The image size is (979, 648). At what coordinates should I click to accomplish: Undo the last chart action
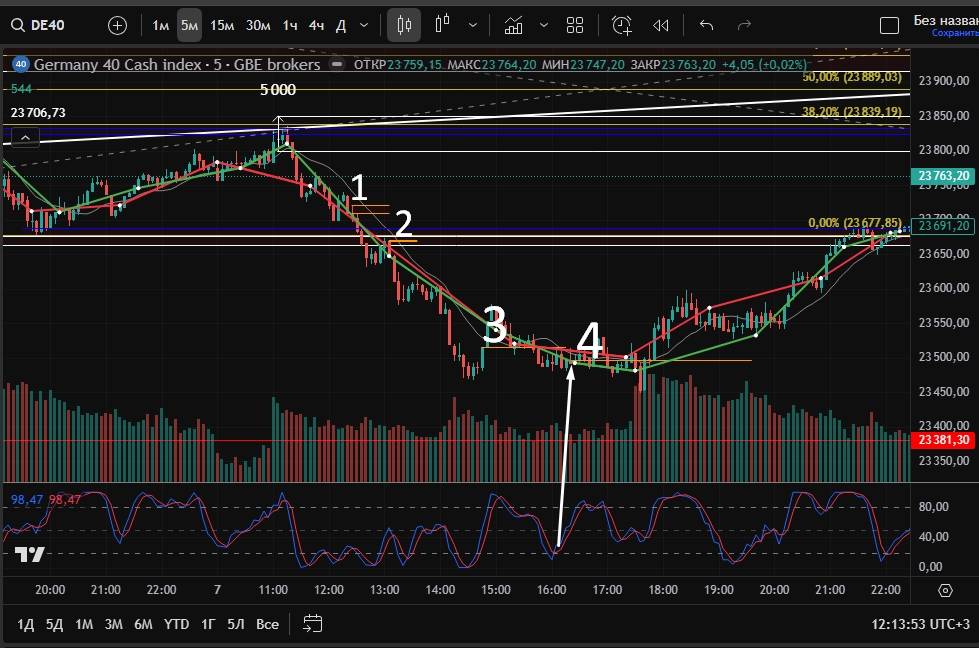[707, 25]
